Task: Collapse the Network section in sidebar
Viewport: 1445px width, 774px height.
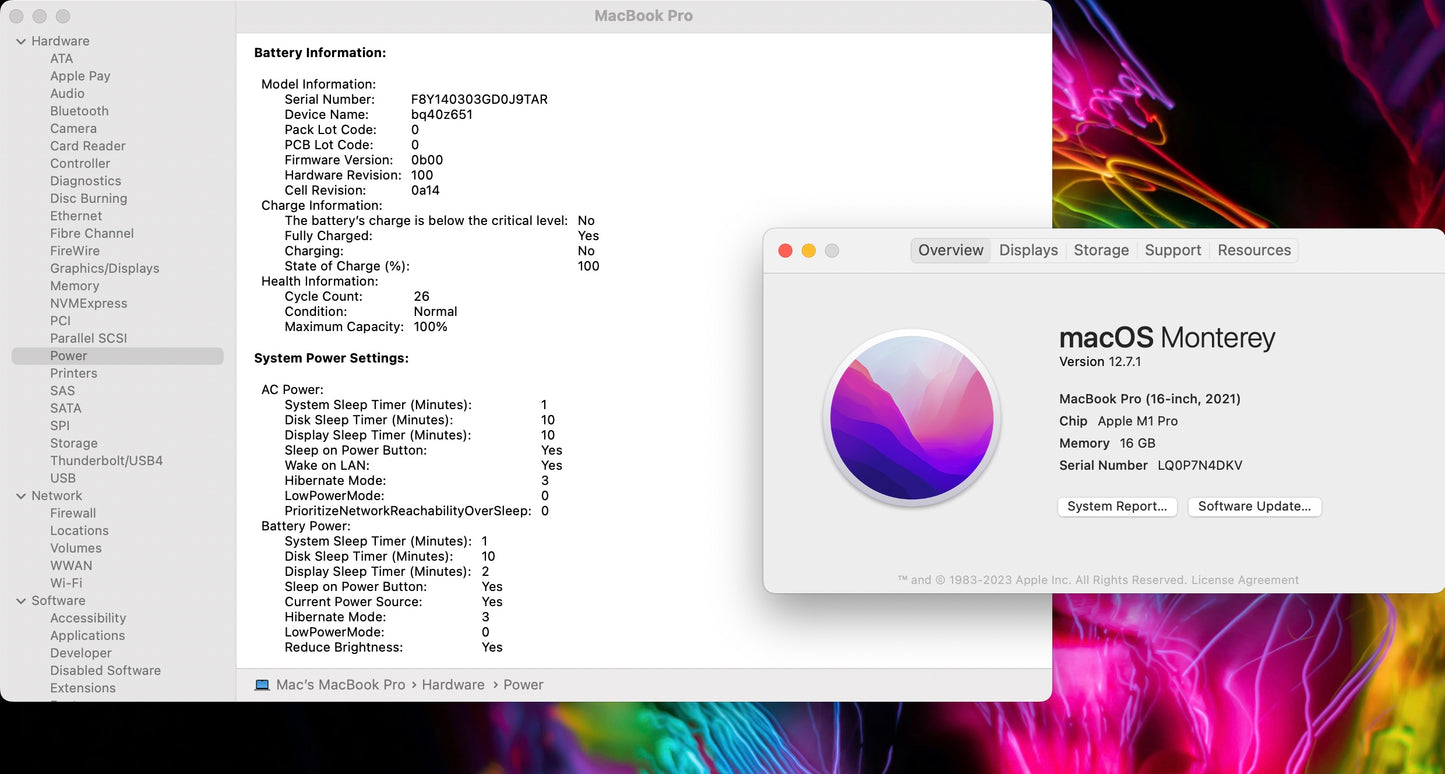Action: [x=21, y=496]
